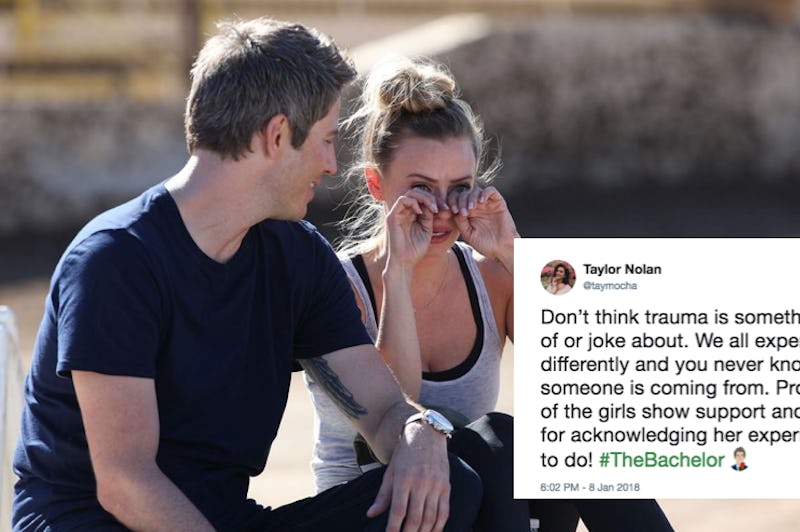Click the woman's gray tank top

point(408,372)
